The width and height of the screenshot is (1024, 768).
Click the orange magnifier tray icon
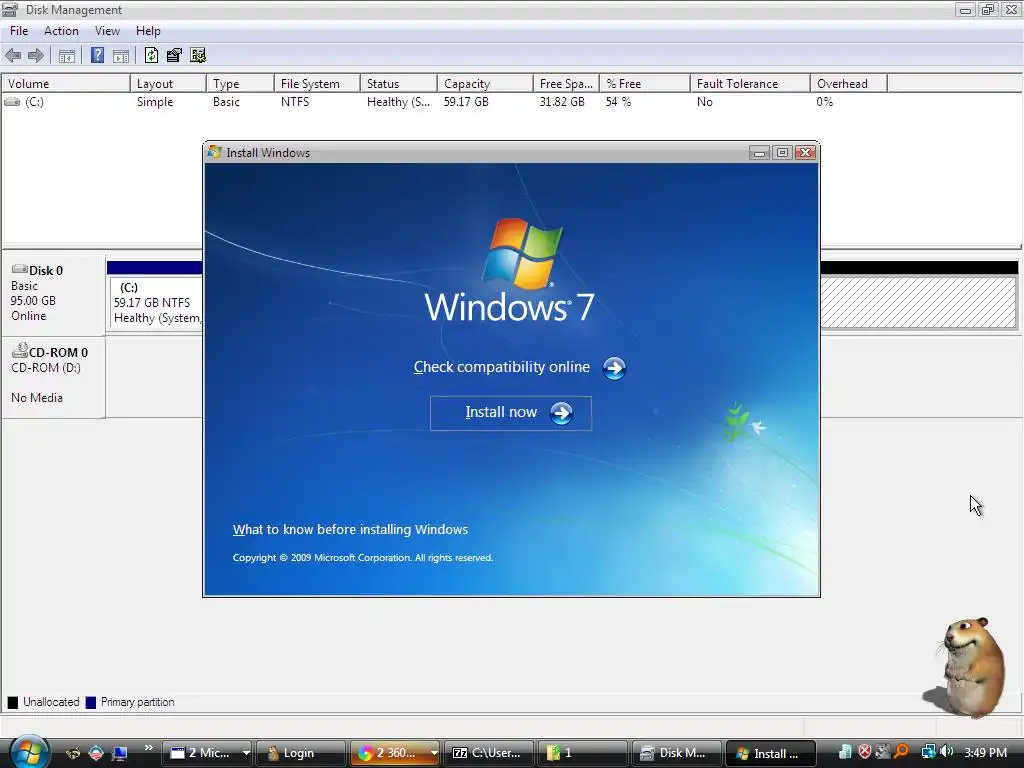(902, 752)
